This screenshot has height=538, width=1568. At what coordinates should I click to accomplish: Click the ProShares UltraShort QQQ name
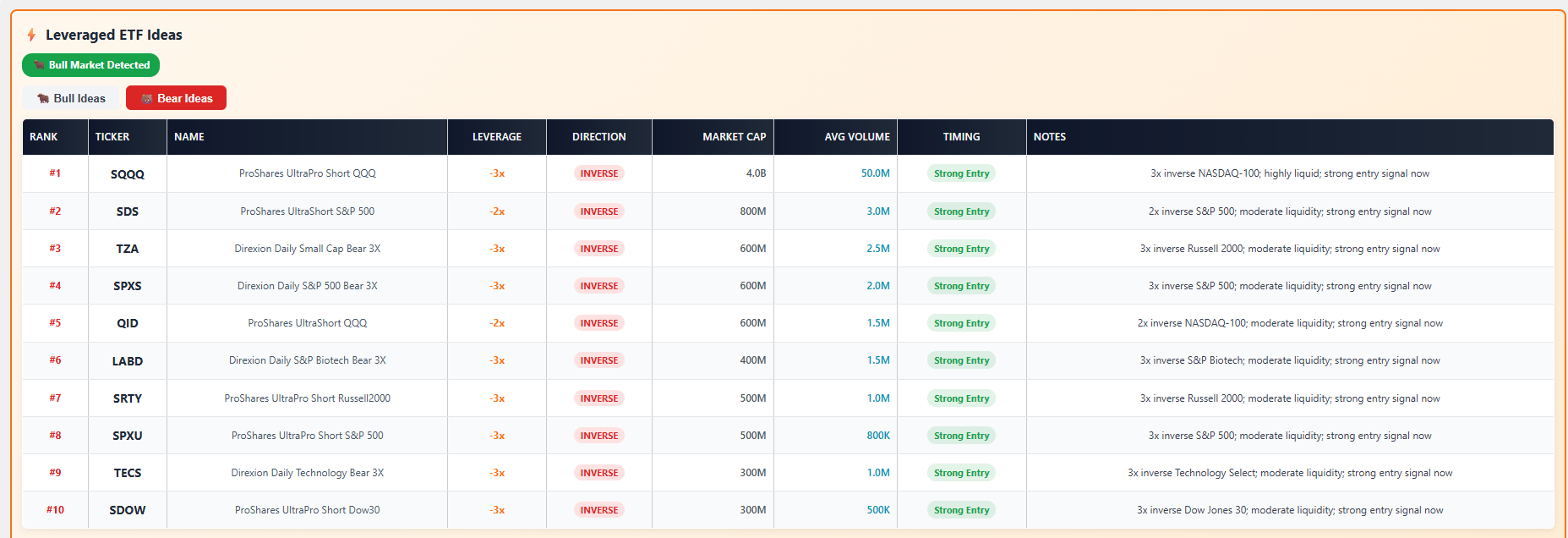pyautogui.click(x=307, y=323)
